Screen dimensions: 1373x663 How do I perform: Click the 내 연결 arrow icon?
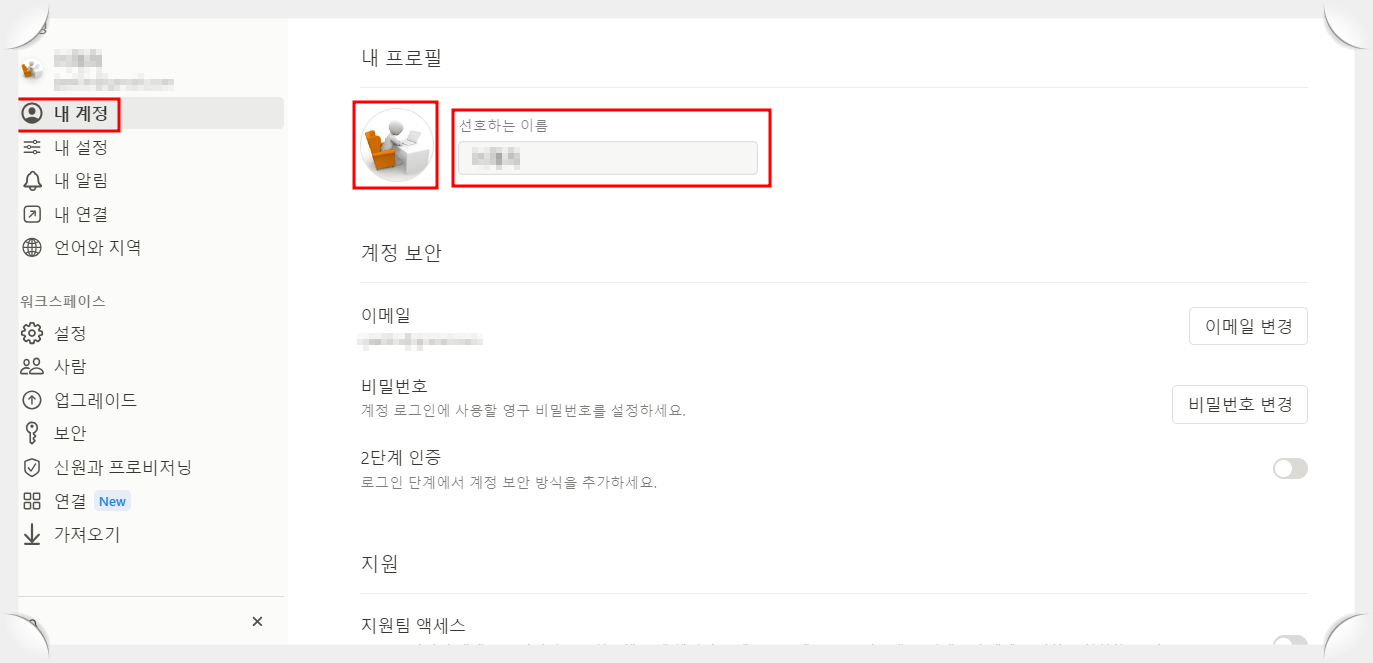pos(34,213)
